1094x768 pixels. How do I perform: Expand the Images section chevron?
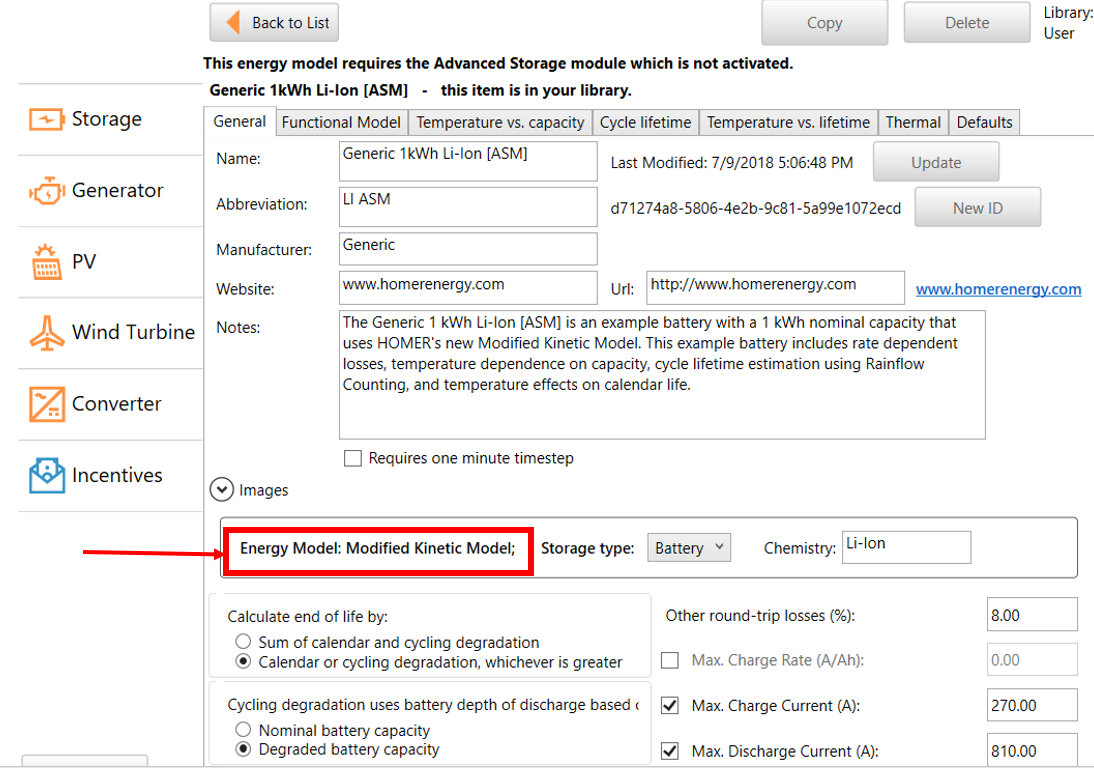(x=222, y=490)
